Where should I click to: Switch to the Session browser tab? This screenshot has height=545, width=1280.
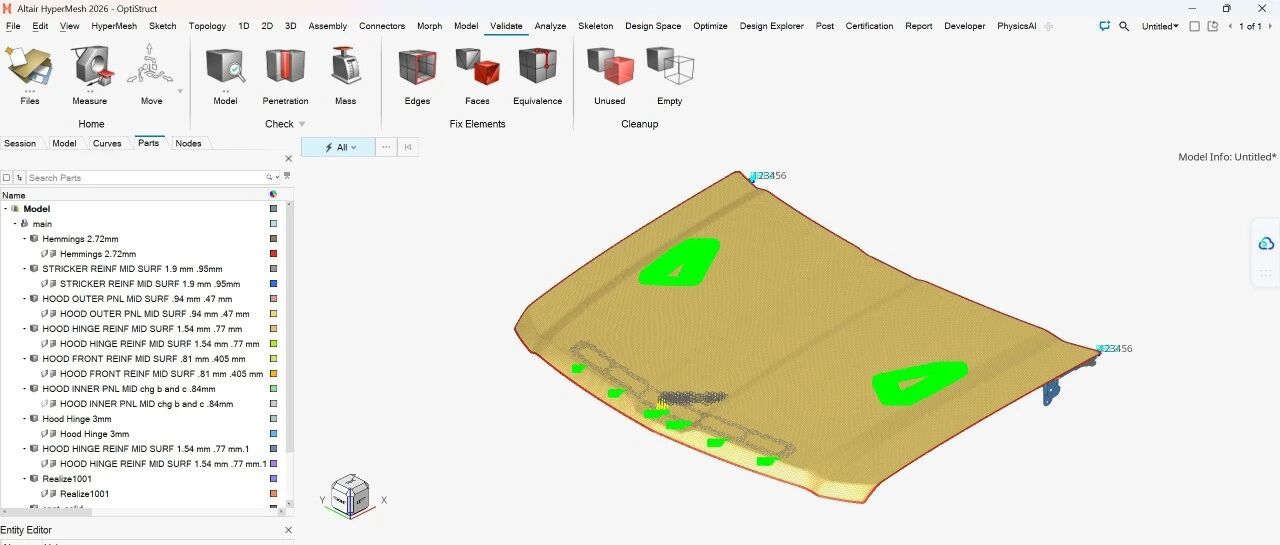20,143
